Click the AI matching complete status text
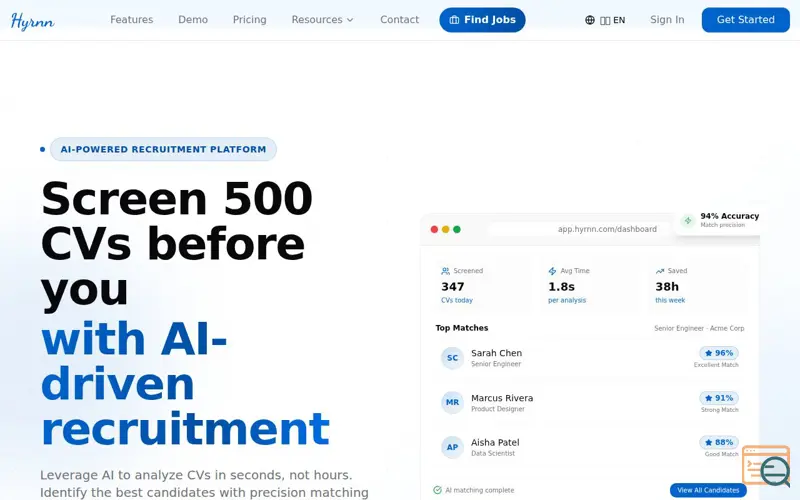This screenshot has height=500, width=800. click(480, 490)
